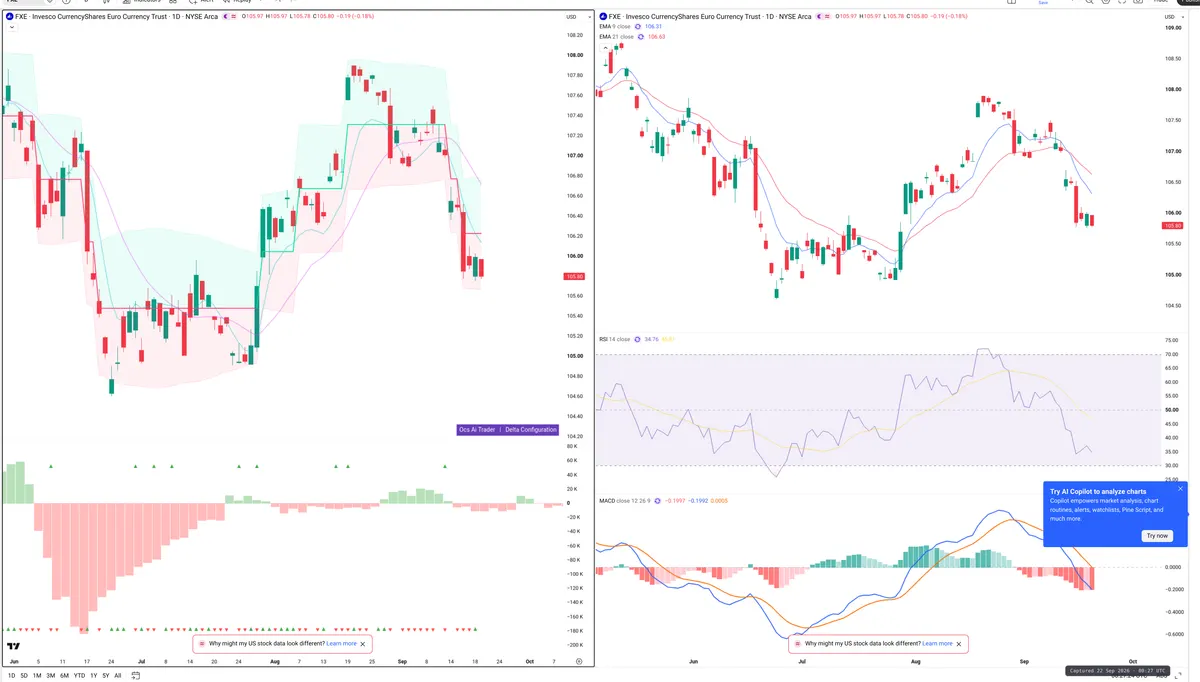The image size is (1200, 682).
Task: Collapse the right chart indicator legend chevron
Action: (x=604, y=46)
